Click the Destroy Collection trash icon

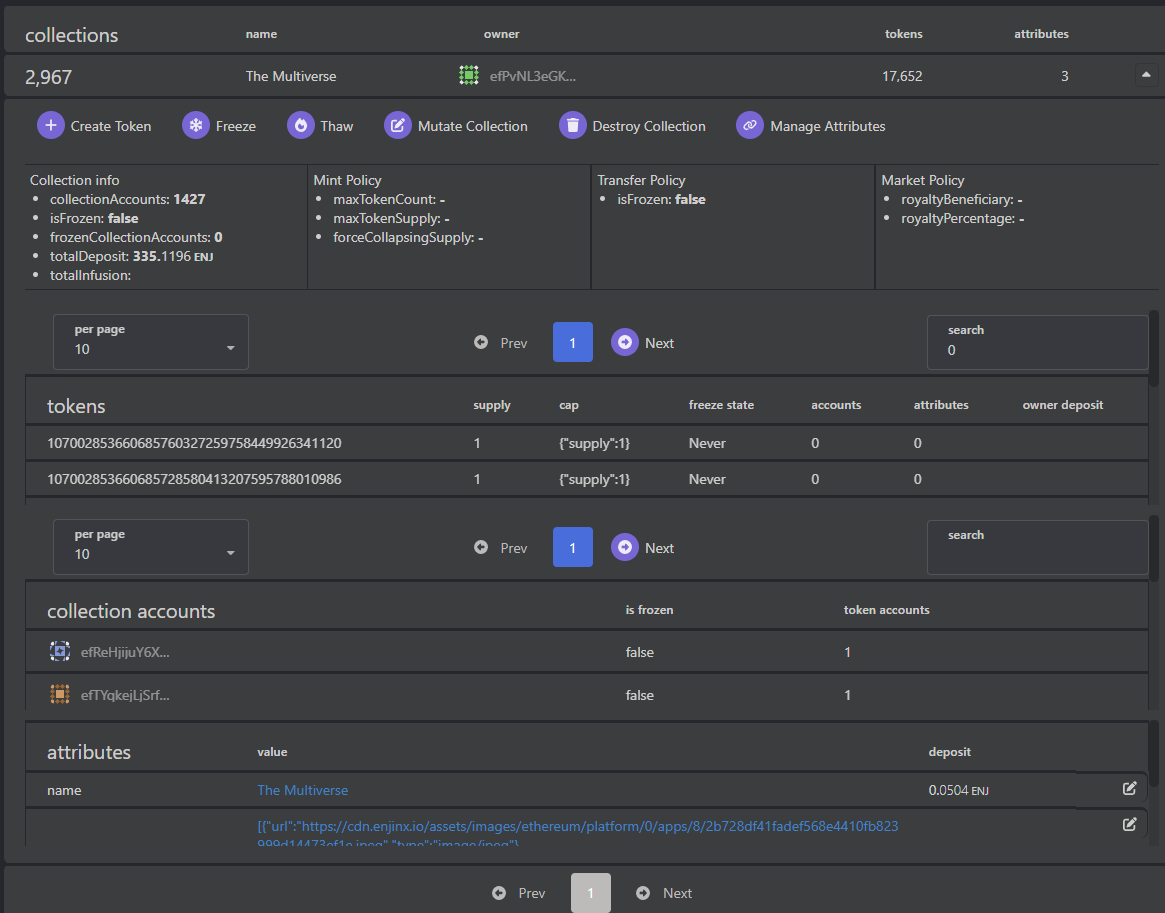pos(573,126)
